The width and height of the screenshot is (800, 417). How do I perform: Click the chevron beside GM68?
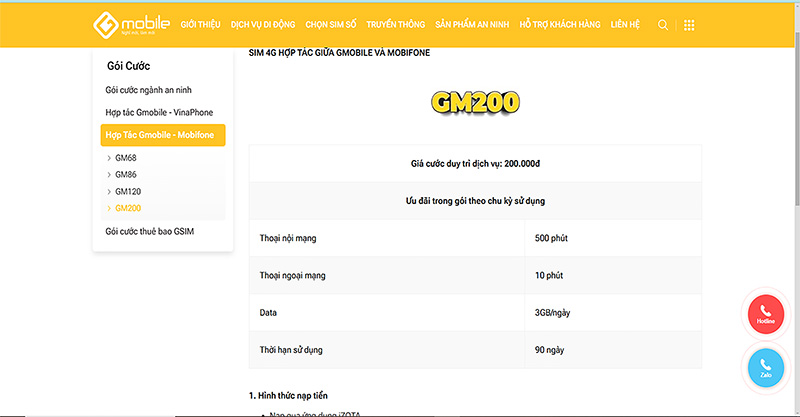[109, 158]
